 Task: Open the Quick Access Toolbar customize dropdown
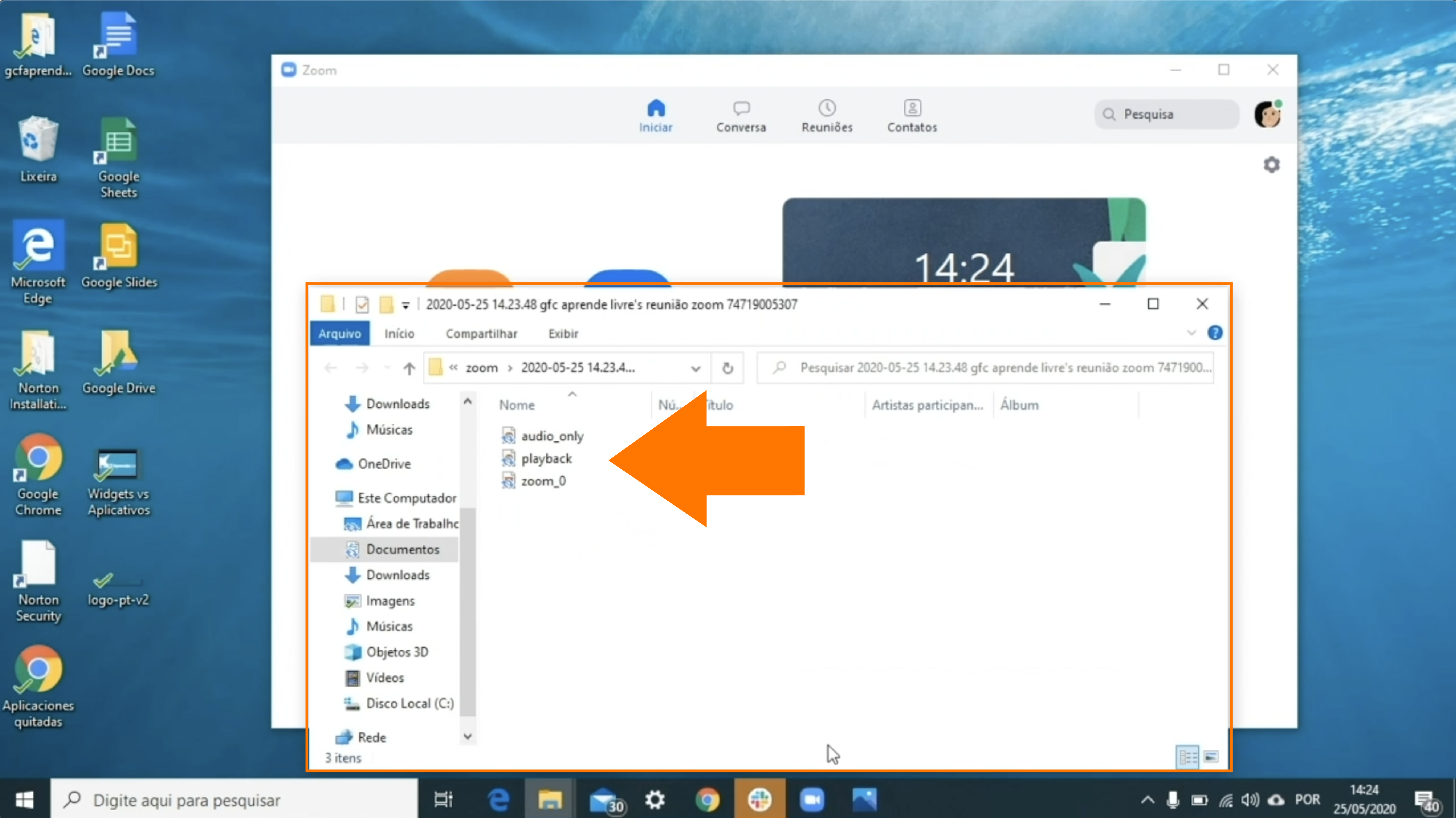coord(405,305)
